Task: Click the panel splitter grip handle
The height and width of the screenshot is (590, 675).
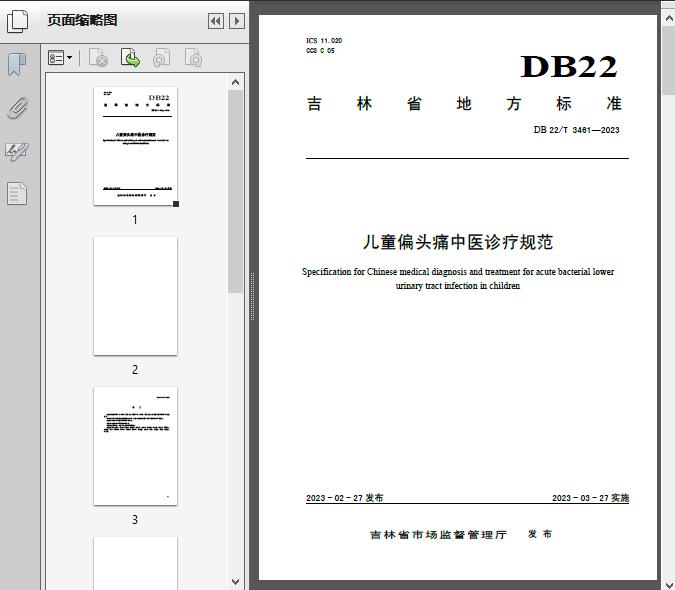Action: (x=253, y=296)
